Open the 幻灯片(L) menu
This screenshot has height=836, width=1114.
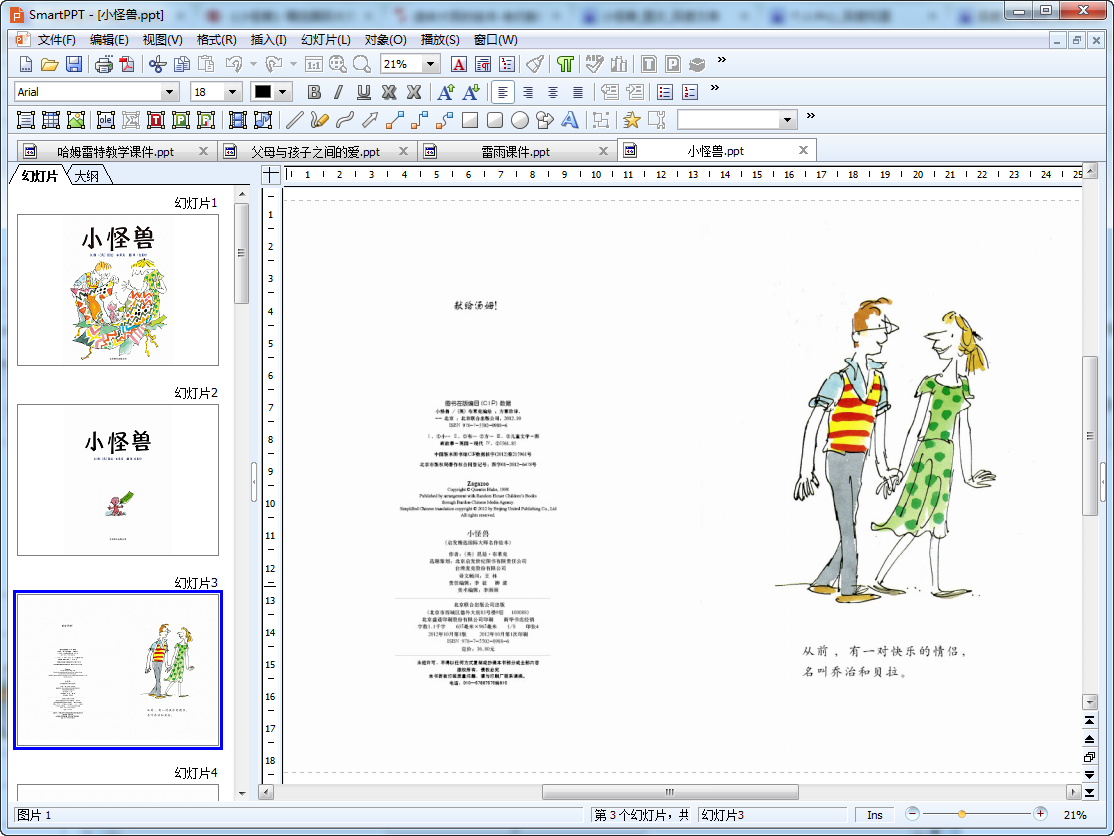pos(325,40)
